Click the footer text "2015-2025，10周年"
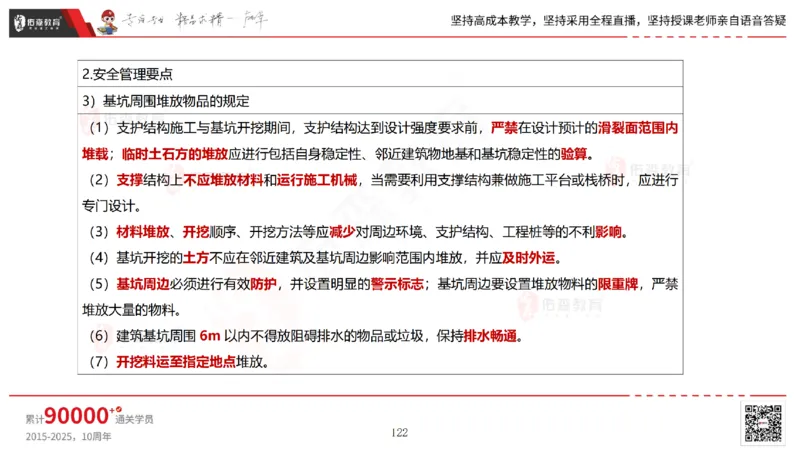This screenshot has width=800, height=450. [x=68, y=437]
